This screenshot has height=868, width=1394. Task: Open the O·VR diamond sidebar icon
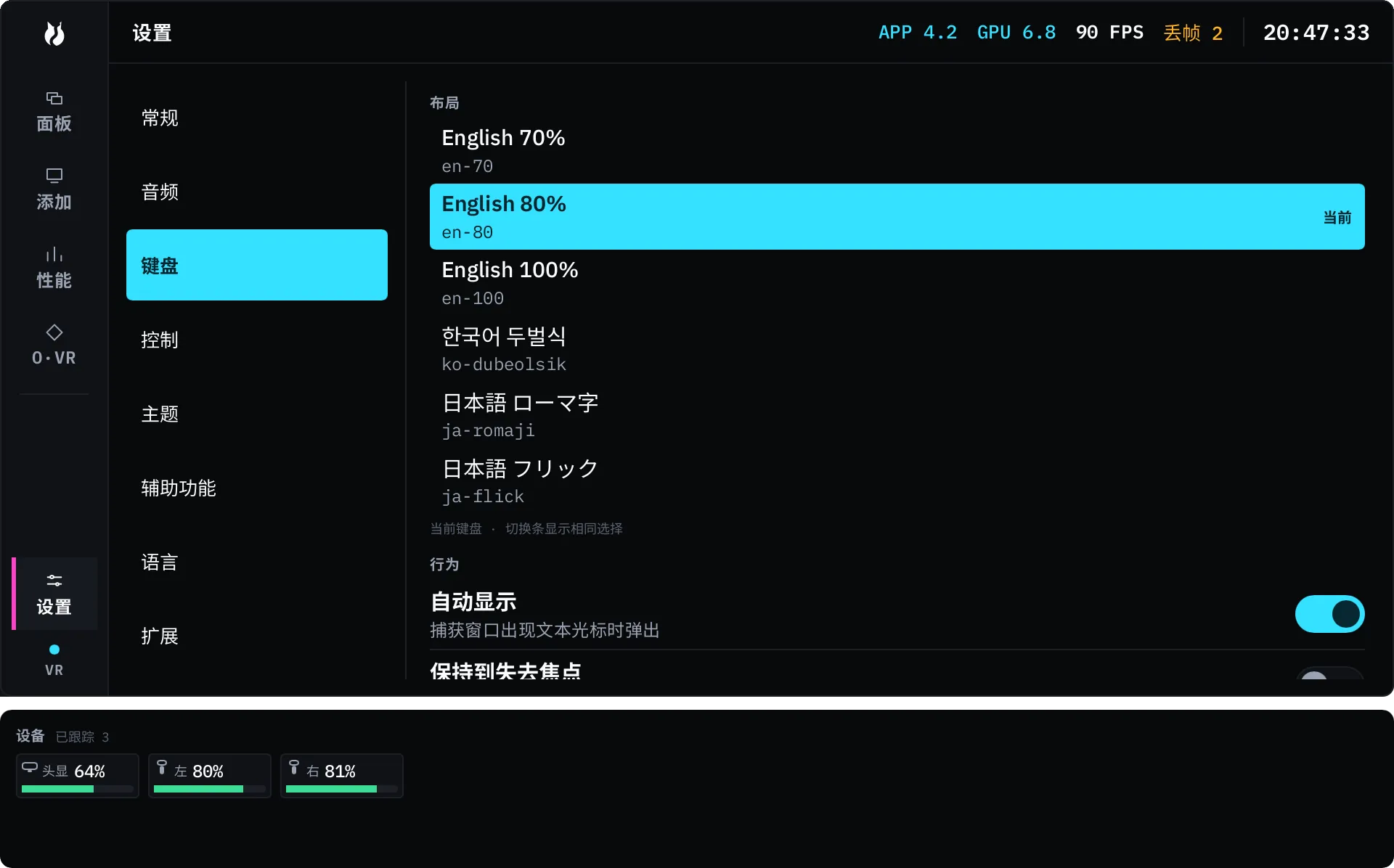click(54, 346)
